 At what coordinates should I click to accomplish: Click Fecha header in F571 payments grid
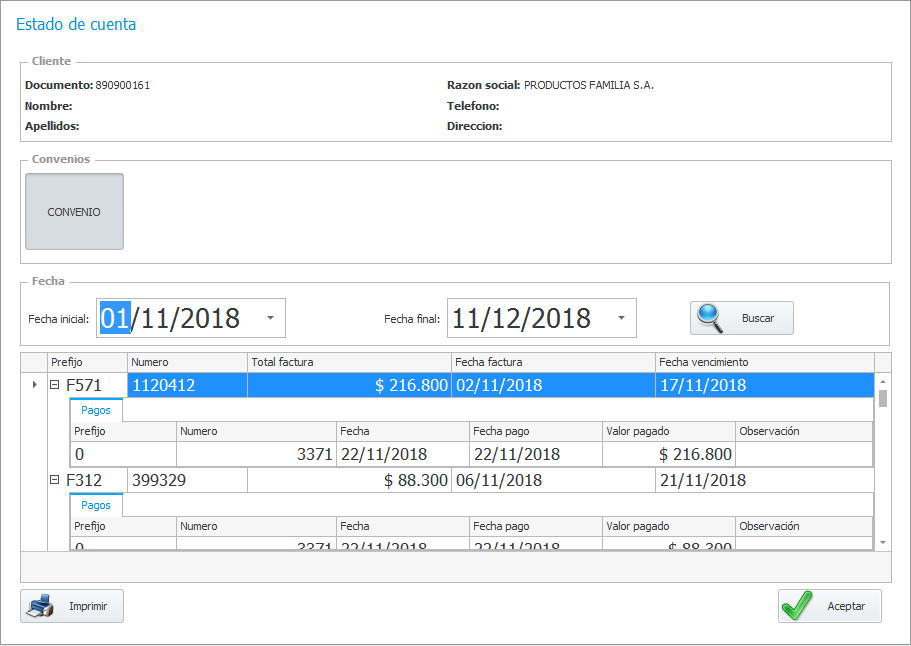403,431
